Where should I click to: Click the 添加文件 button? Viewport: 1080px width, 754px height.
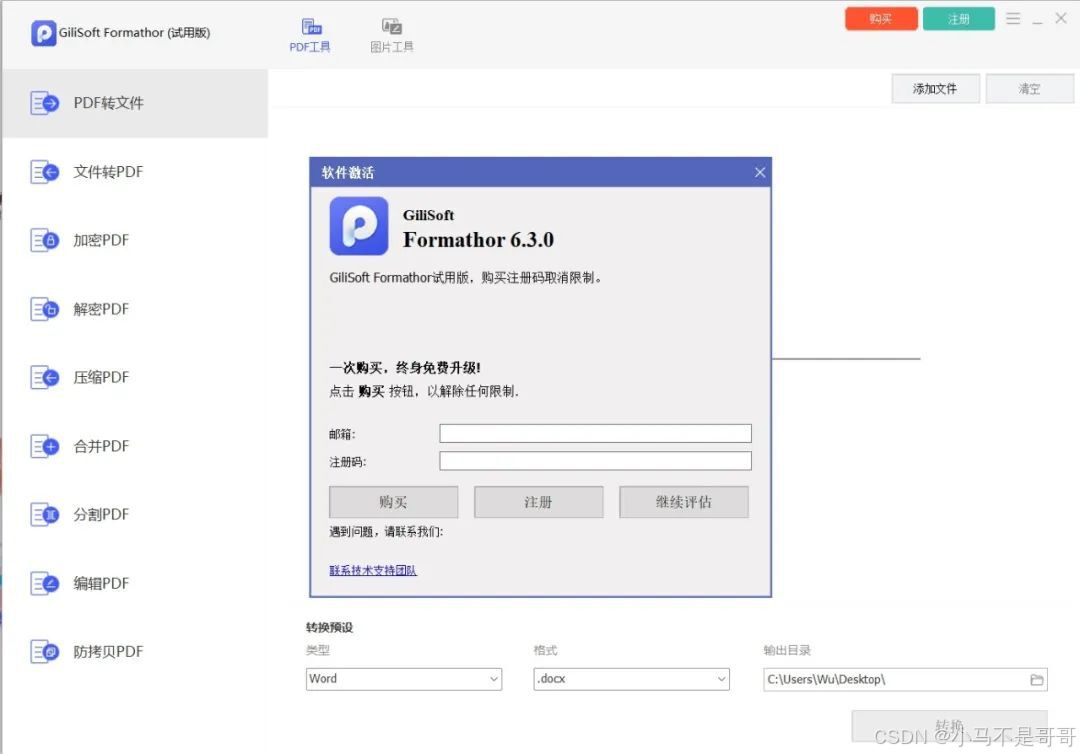(935, 89)
